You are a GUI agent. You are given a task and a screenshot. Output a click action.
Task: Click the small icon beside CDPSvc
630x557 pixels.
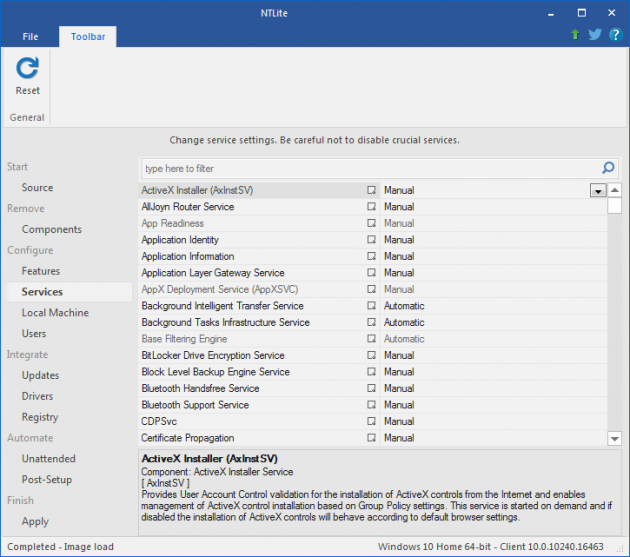pos(371,421)
